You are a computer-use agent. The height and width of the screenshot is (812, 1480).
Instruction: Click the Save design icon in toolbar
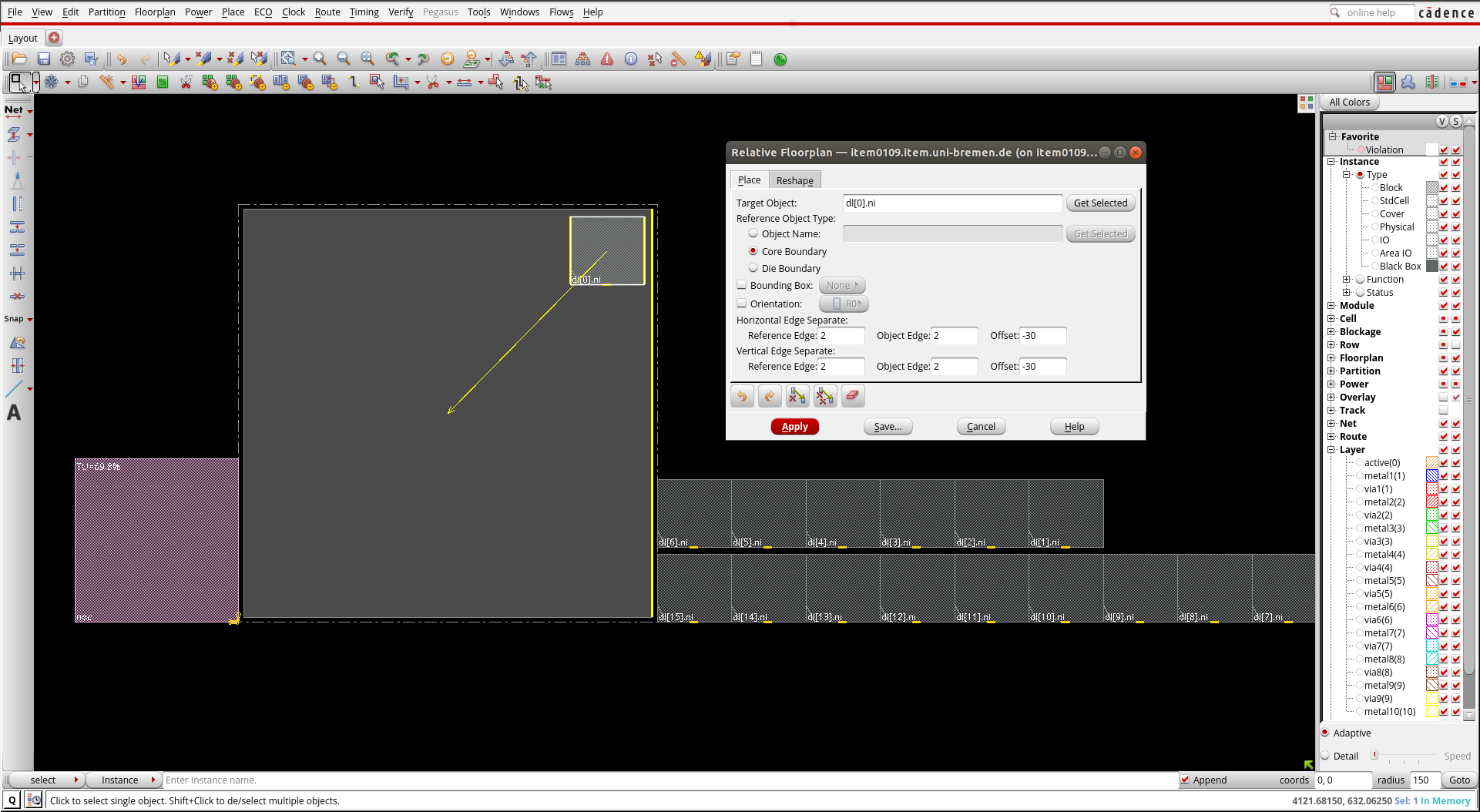click(x=44, y=59)
